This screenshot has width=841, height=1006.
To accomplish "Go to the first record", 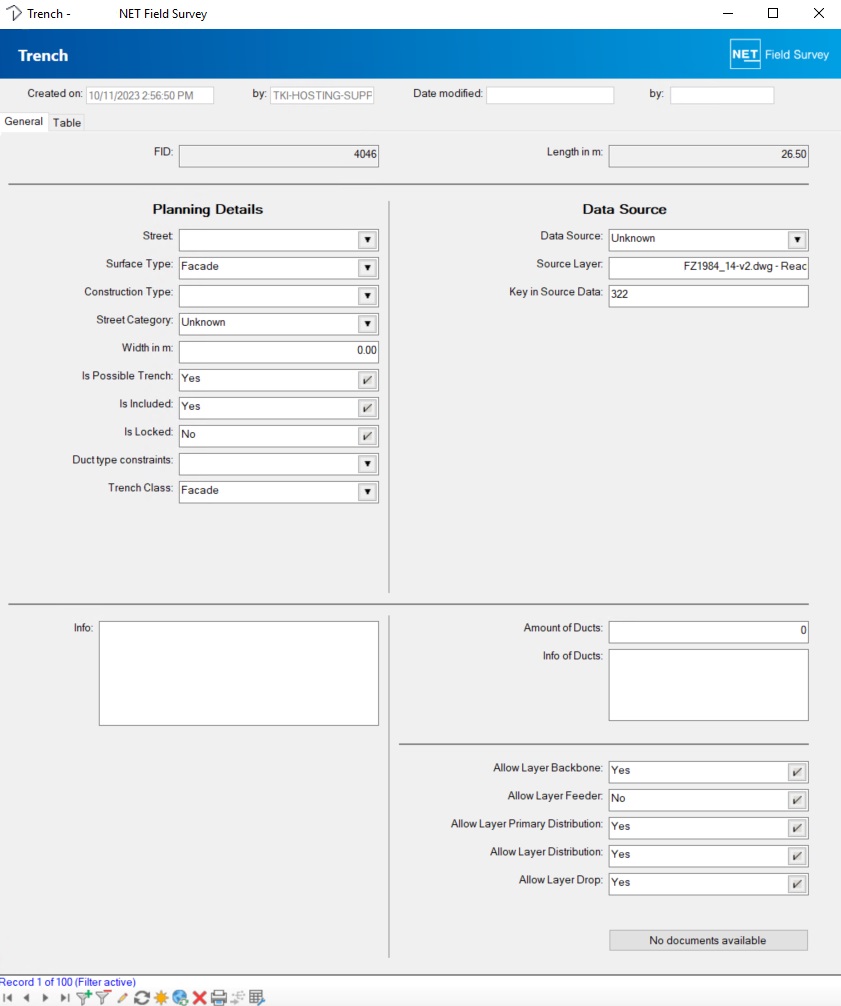I will [x=8, y=998].
